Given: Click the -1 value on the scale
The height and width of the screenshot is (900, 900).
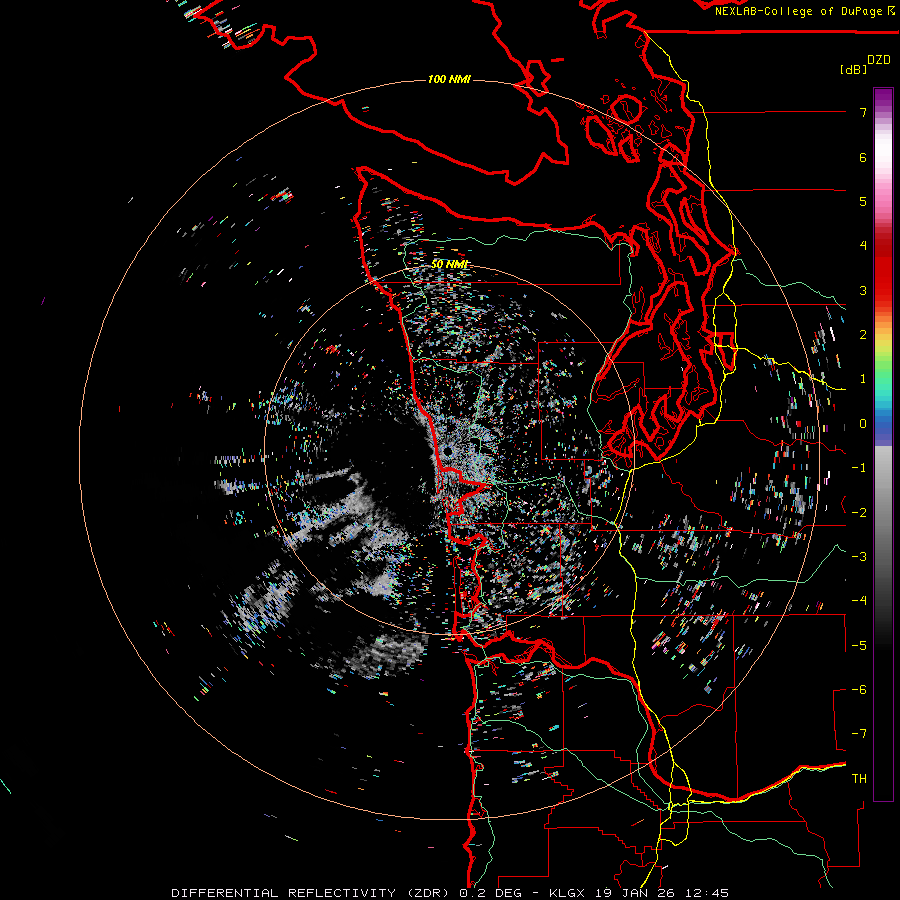Looking at the screenshot, I should [x=859, y=468].
